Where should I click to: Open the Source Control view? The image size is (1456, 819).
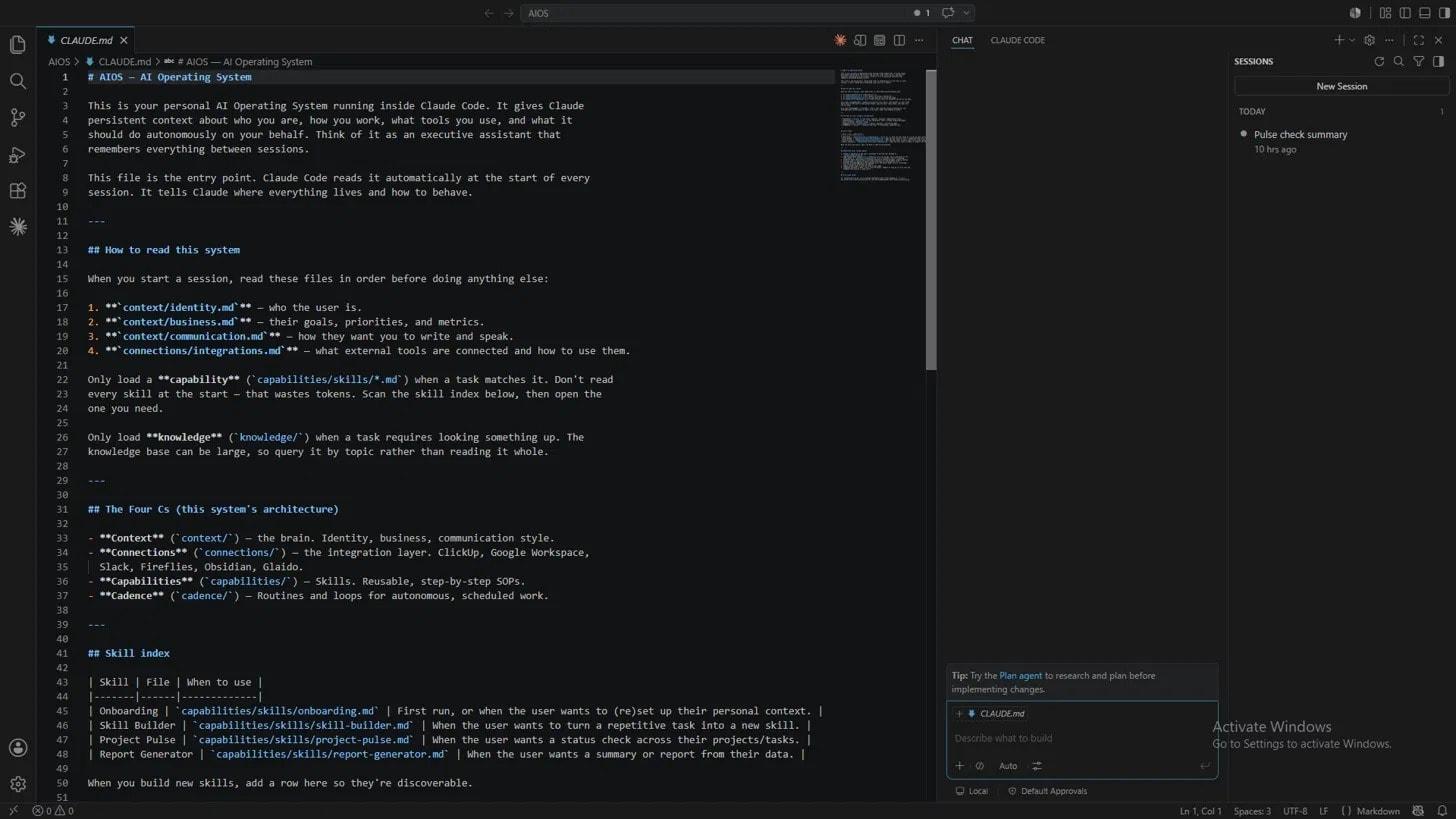coord(17,118)
